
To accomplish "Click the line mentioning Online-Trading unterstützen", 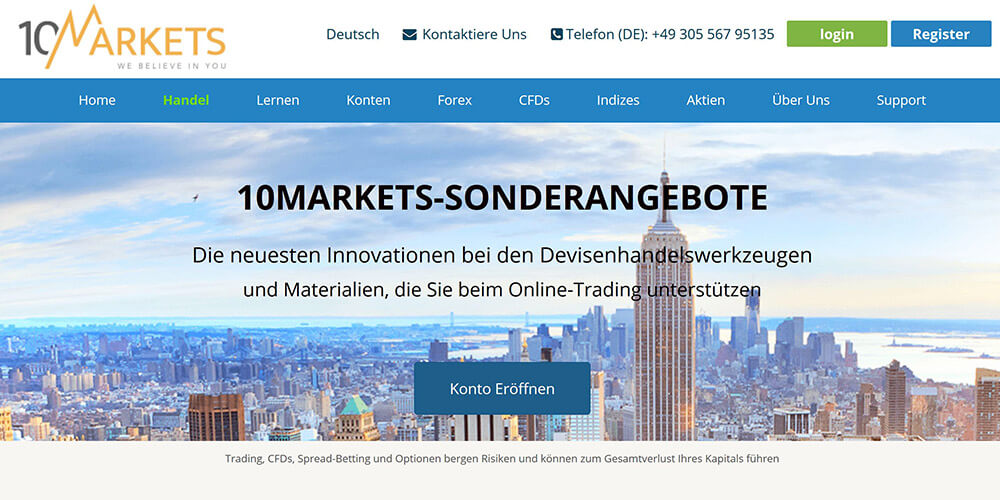I will (x=502, y=290).
